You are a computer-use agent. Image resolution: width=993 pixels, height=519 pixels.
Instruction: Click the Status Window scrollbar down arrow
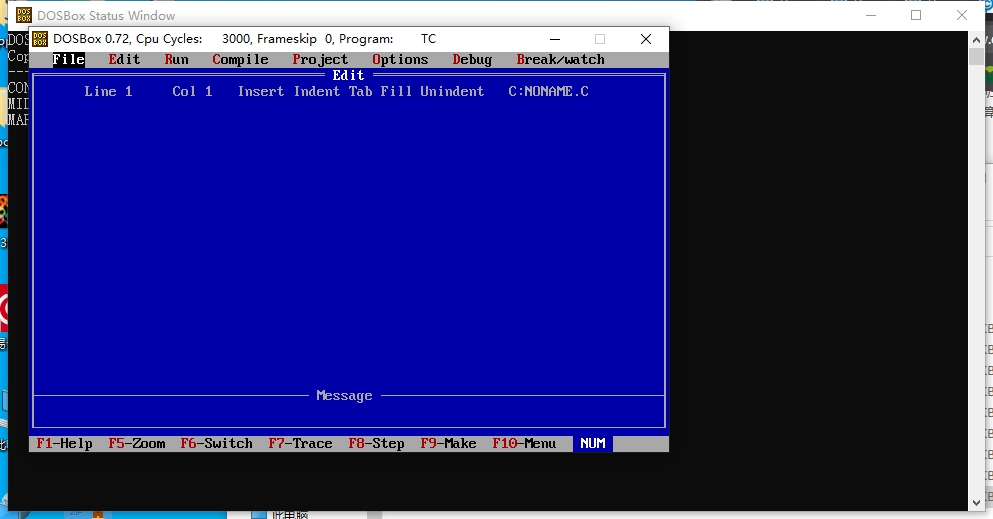[x=976, y=502]
